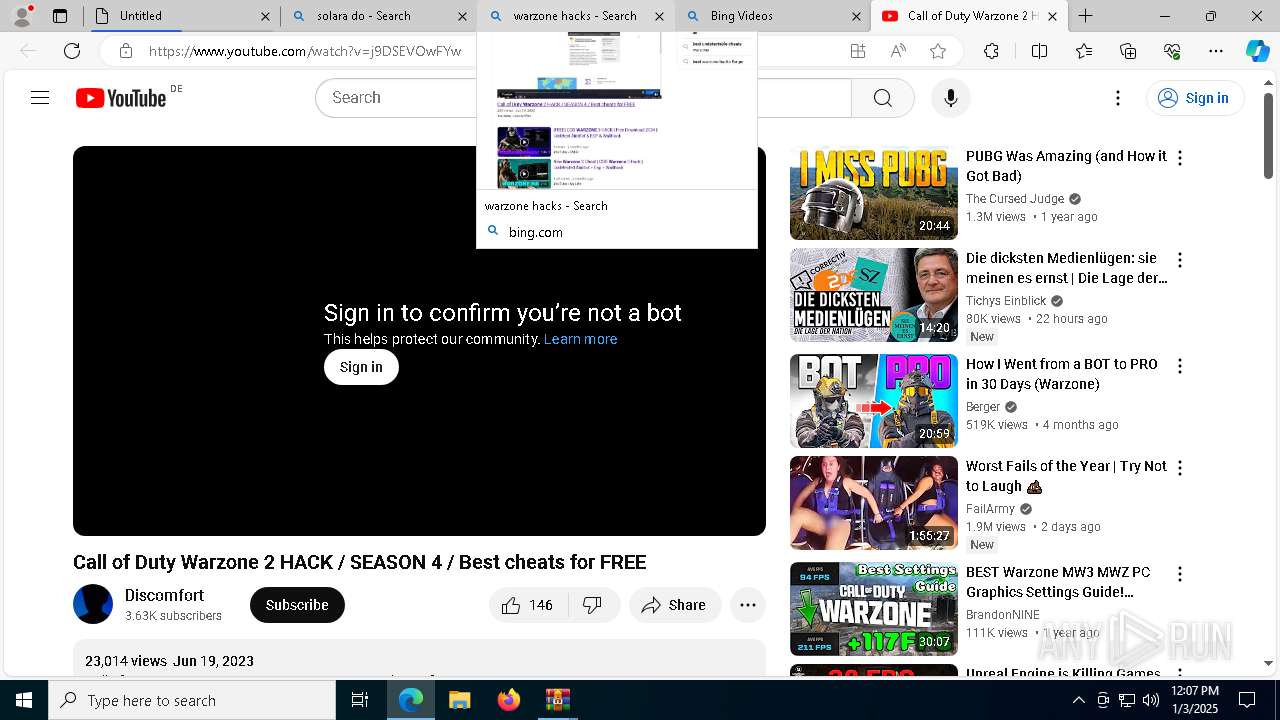Open Edge split screen icon
The width and height of the screenshot is (1280, 720).
(1039, 51)
